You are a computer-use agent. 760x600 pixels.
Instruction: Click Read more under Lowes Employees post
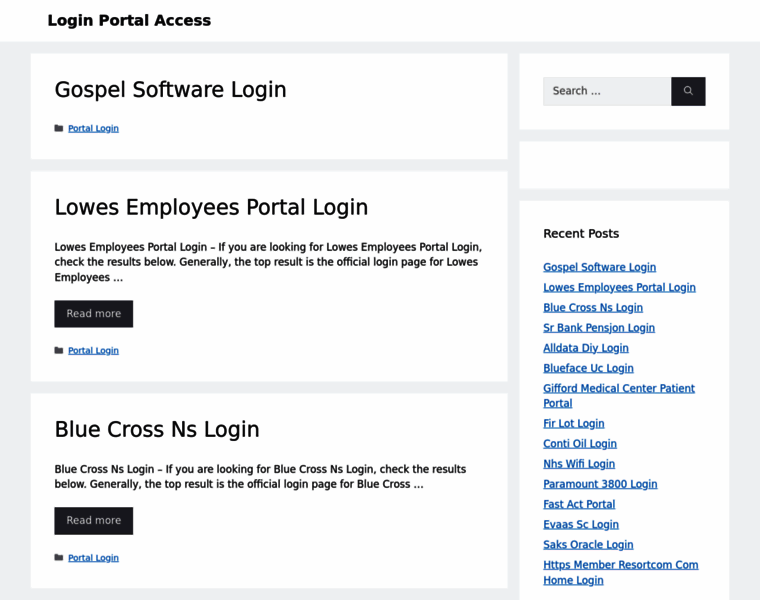point(94,314)
